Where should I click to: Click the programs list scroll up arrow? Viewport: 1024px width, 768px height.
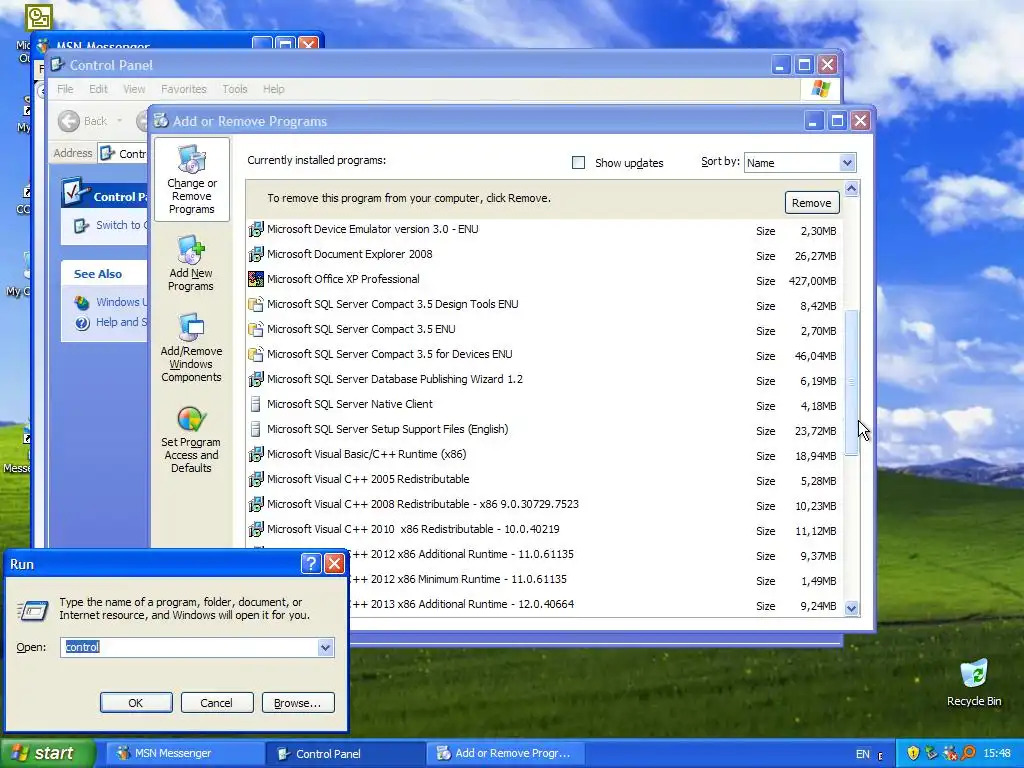coord(851,189)
